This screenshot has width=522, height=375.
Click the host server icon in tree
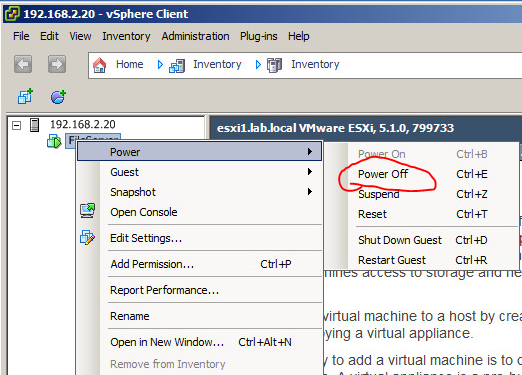[35, 125]
